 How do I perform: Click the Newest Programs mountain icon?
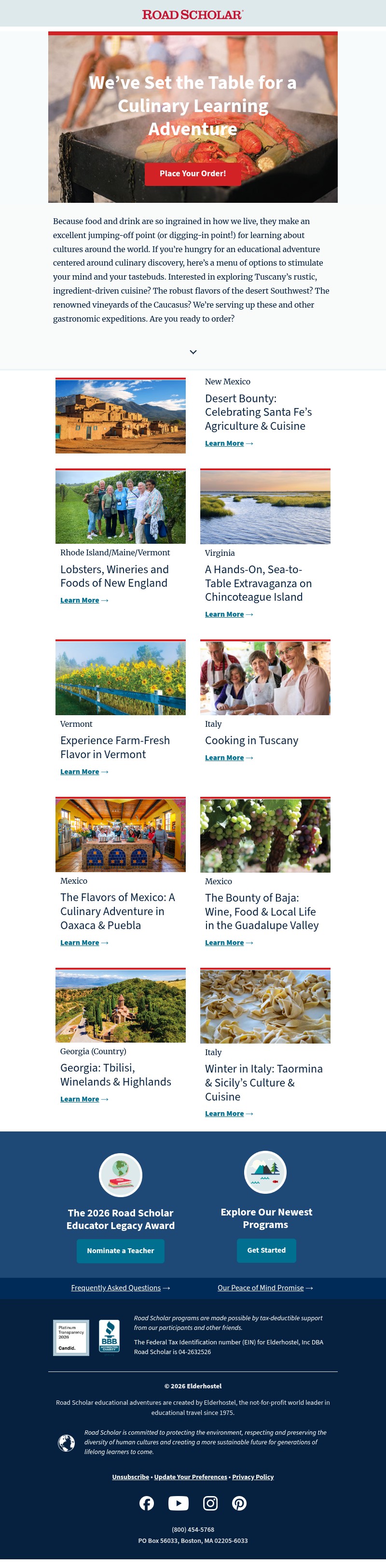point(265,1172)
